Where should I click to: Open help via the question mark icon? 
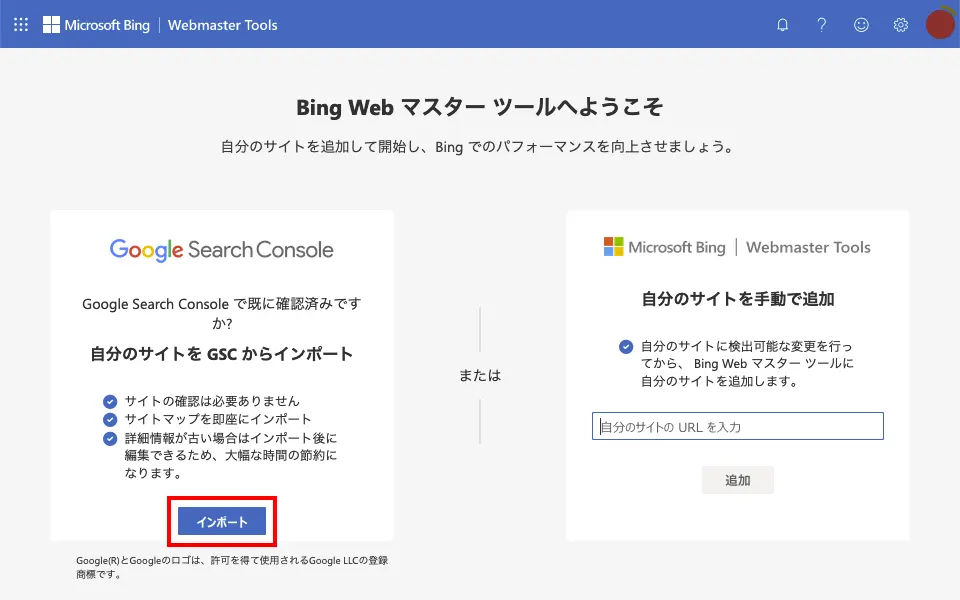(822, 25)
